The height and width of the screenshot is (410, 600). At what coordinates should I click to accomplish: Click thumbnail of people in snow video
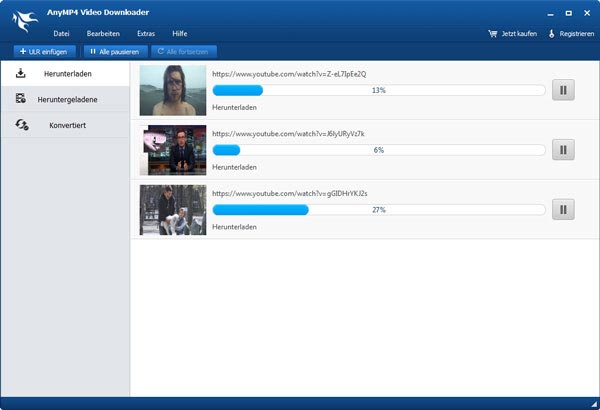173,210
